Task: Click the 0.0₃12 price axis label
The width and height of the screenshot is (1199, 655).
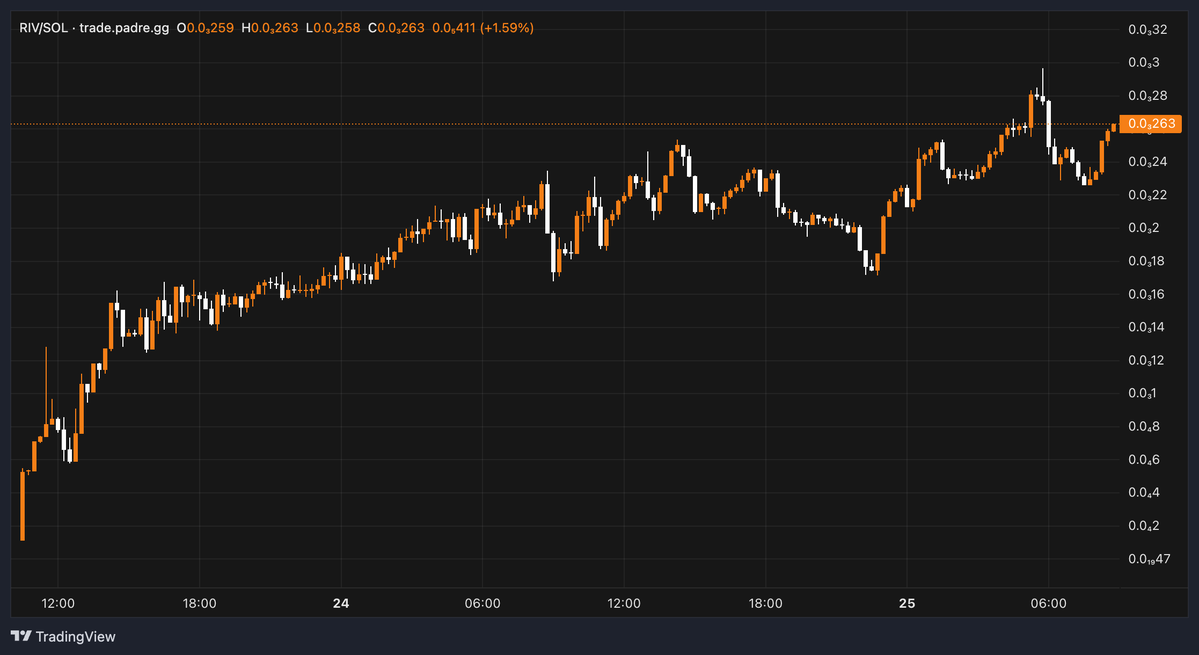Action: [1148, 360]
